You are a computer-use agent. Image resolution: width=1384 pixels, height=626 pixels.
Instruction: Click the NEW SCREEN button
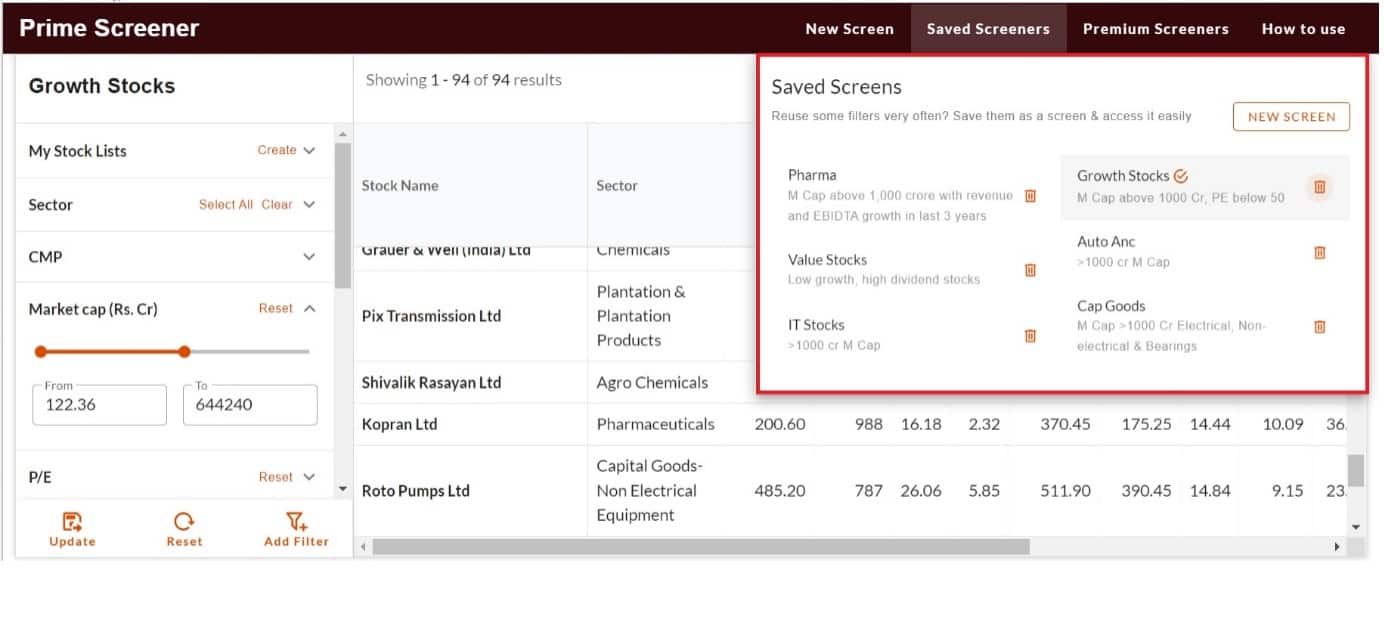(x=1291, y=117)
